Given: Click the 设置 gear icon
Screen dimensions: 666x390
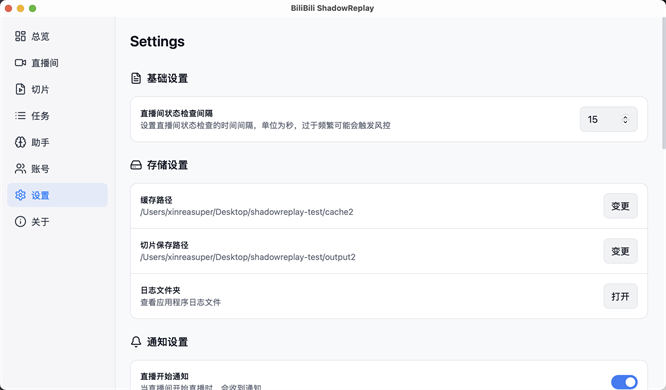Looking at the screenshot, I should [20, 195].
